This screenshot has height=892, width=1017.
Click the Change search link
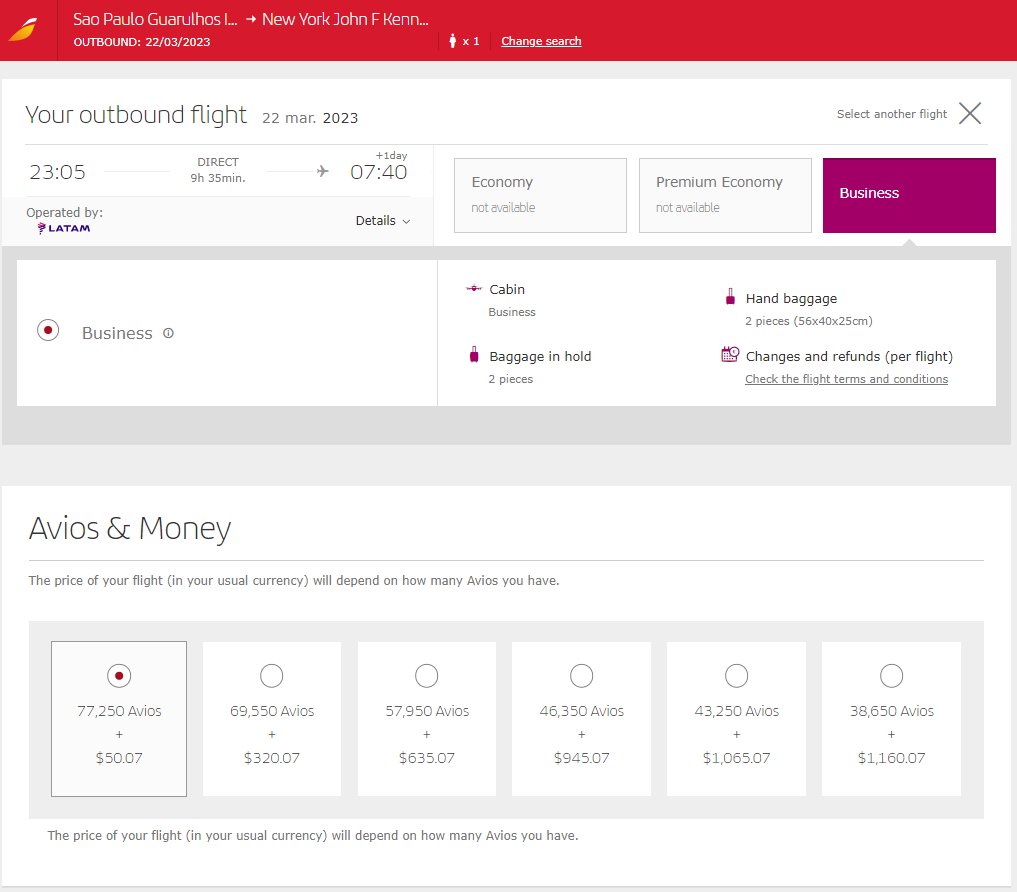(x=541, y=41)
